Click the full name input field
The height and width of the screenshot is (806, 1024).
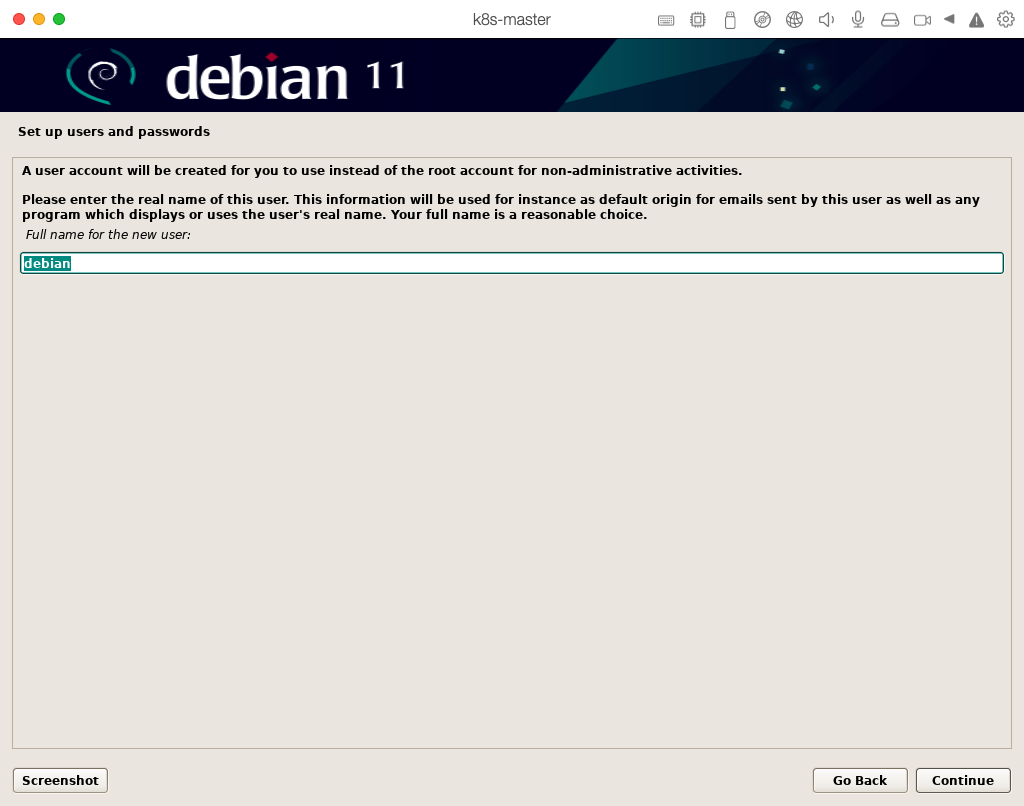511,263
